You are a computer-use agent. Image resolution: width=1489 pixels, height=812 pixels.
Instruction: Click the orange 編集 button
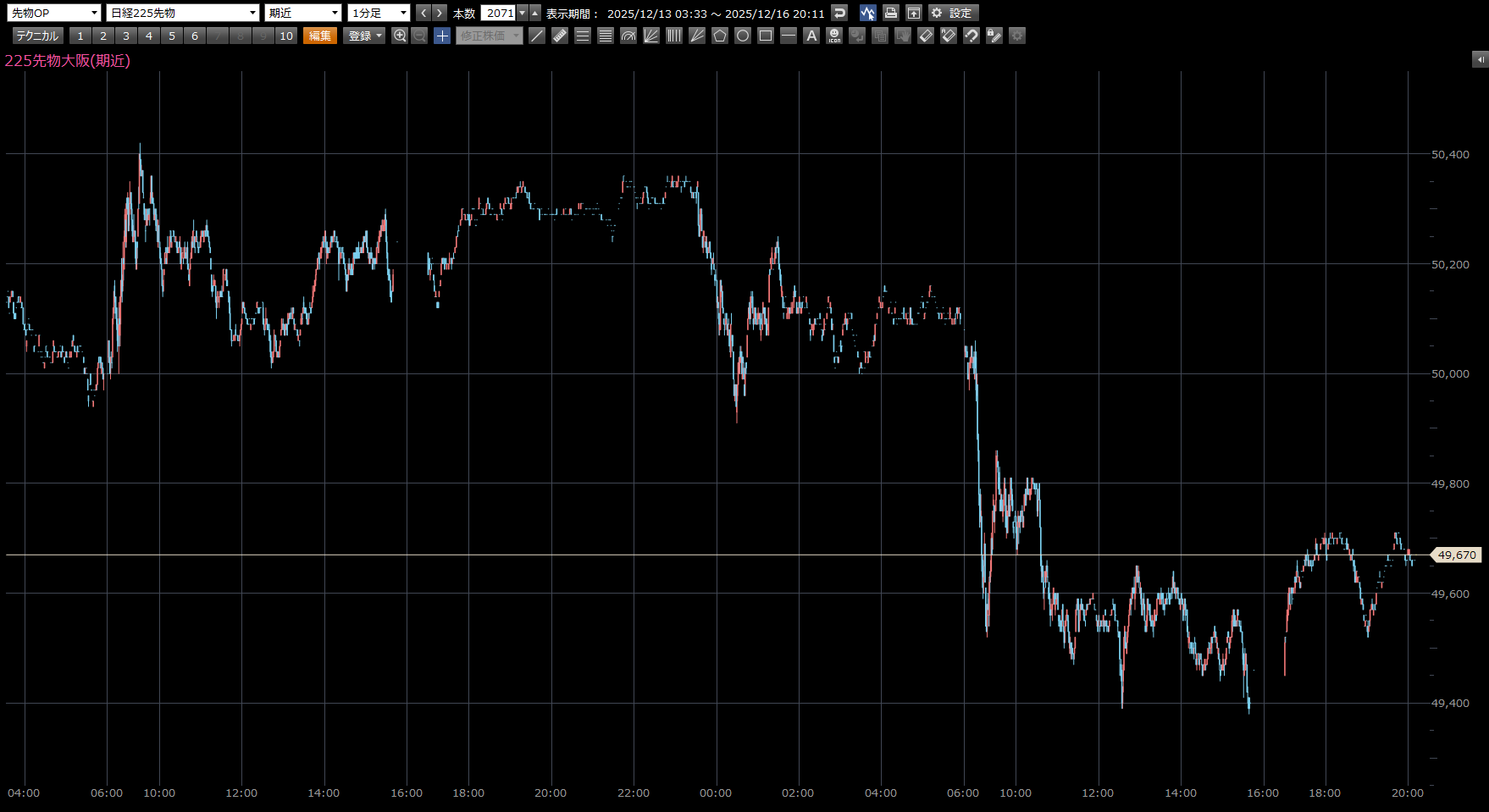[320, 36]
